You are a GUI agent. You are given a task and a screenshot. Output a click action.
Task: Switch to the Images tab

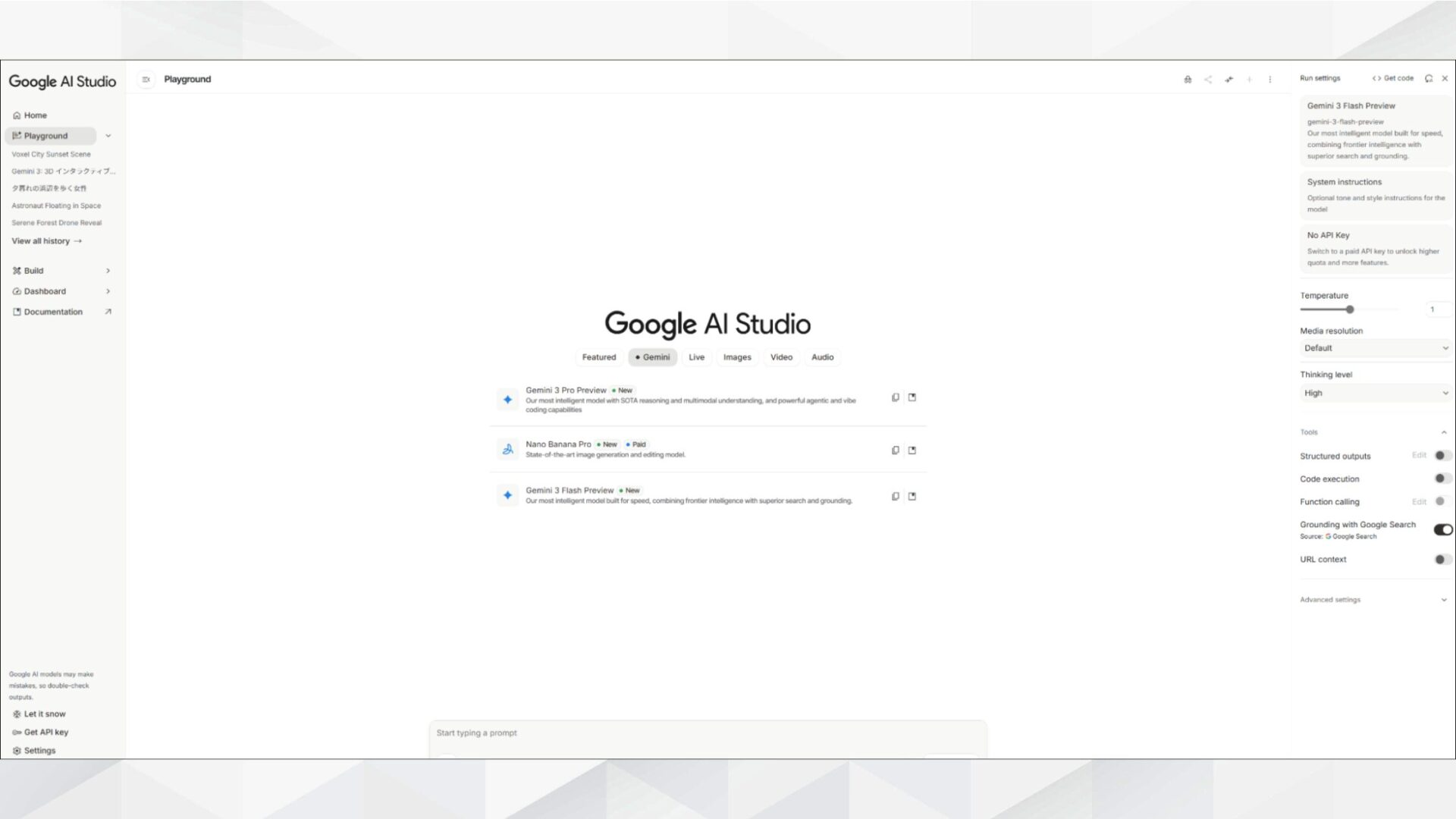(736, 357)
